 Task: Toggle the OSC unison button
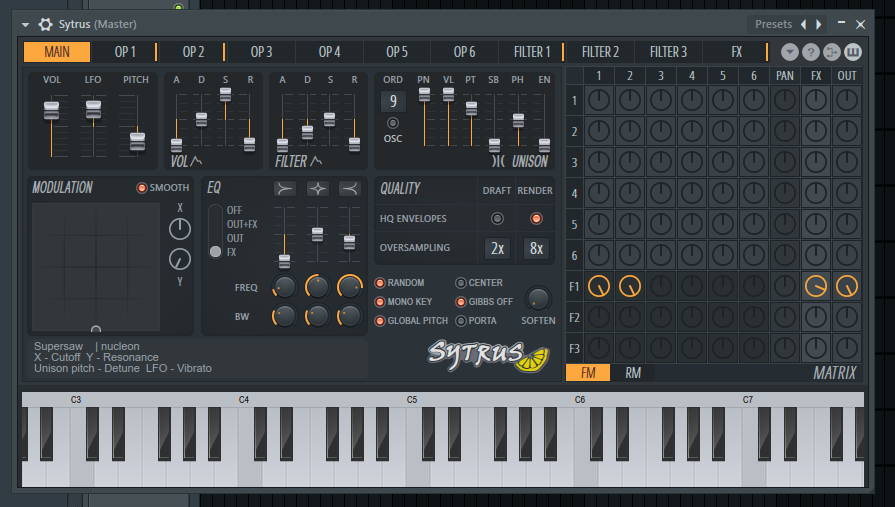pyautogui.click(x=393, y=123)
